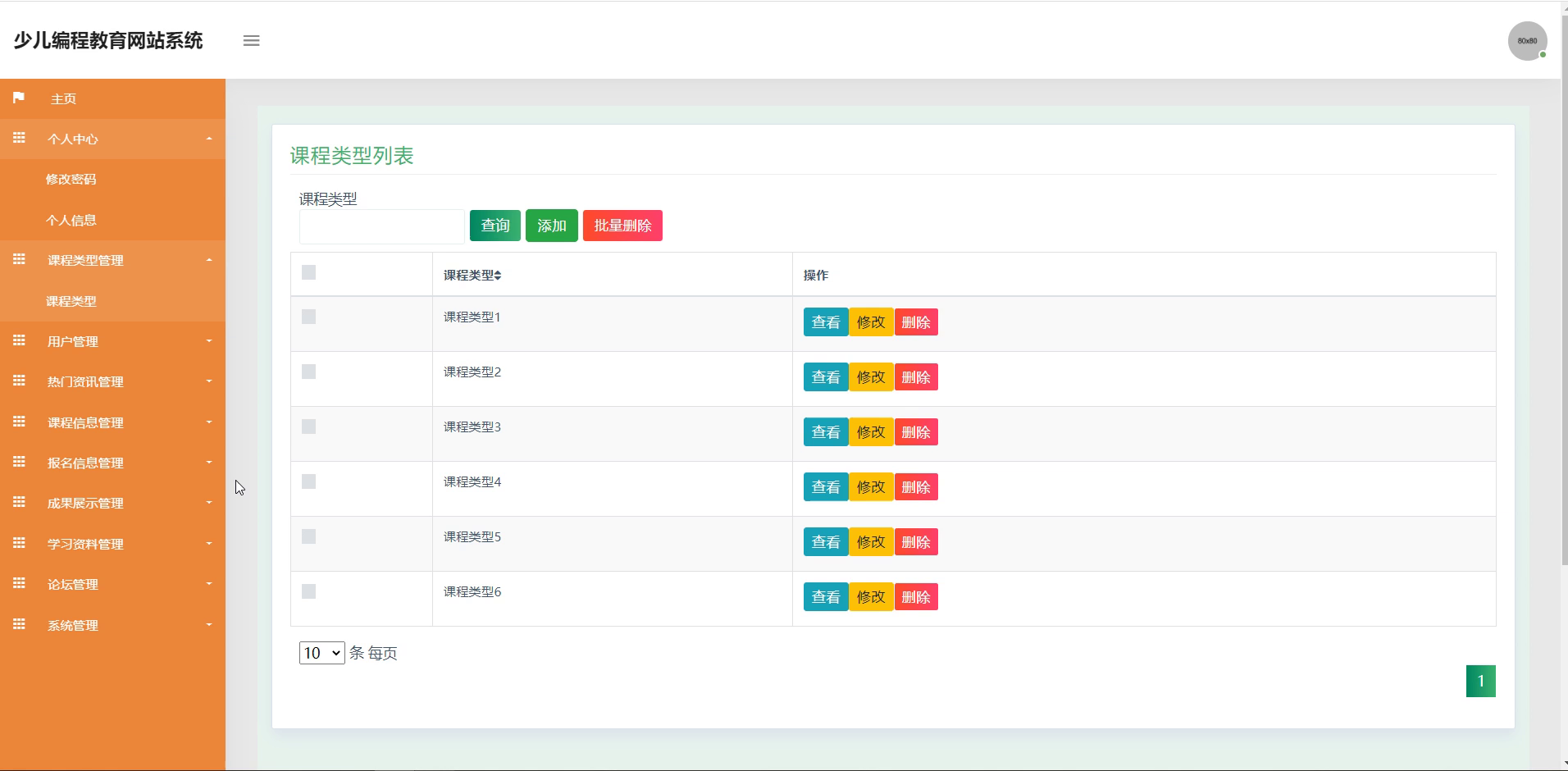Click the grid icon beside 报名信息管理
Image resolution: width=1568 pixels, height=771 pixels.
pyautogui.click(x=19, y=462)
